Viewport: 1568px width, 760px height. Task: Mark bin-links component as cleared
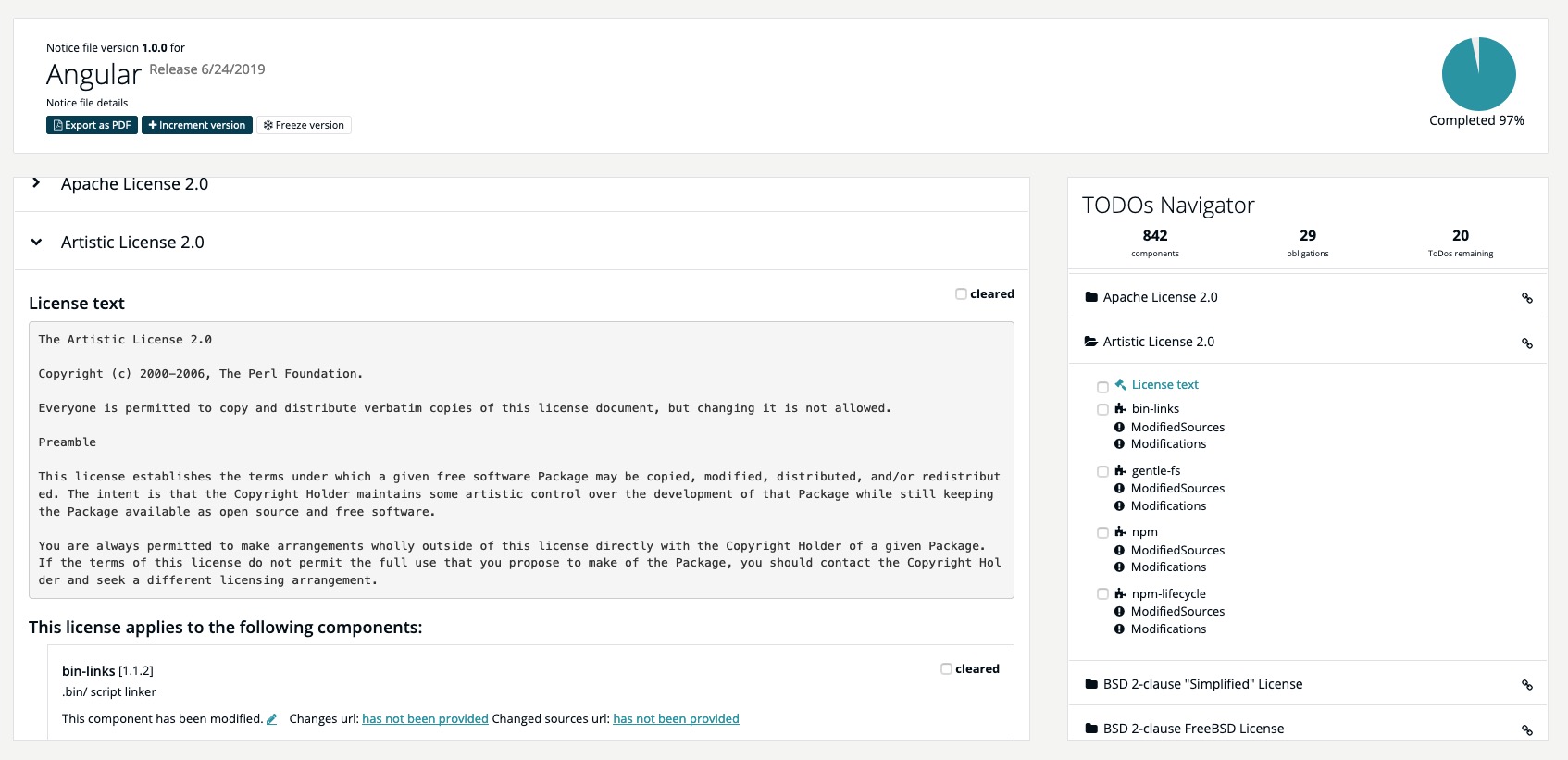pyautogui.click(x=946, y=669)
